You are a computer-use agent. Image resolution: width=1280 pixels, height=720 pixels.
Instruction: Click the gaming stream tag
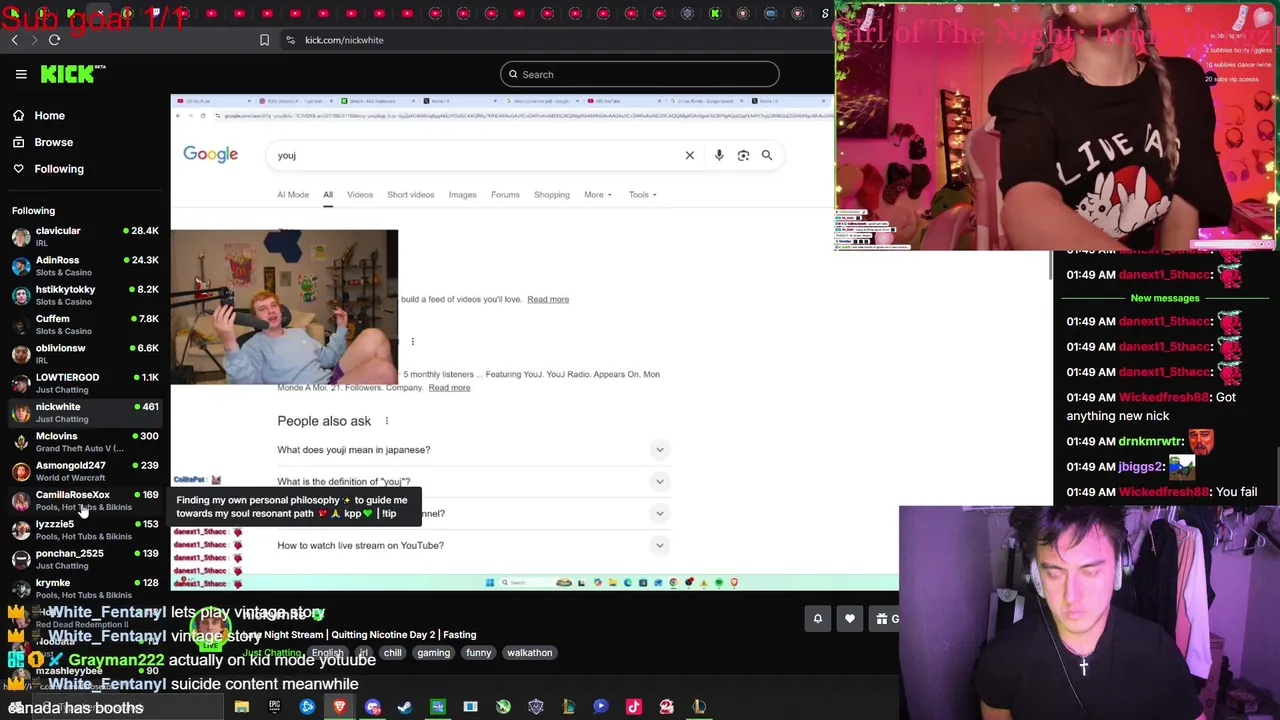(433, 653)
